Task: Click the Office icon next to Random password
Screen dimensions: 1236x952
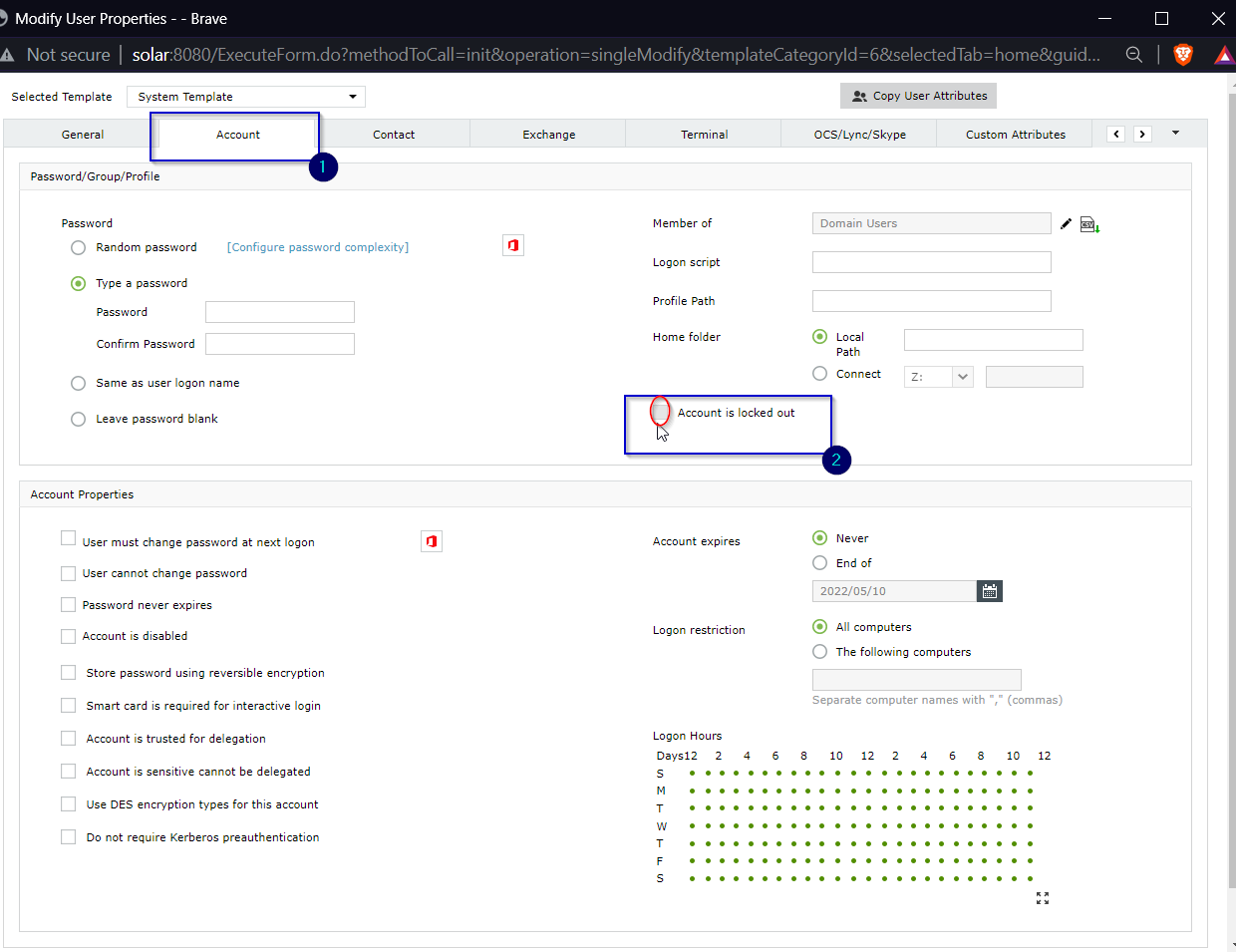Action: [513, 245]
